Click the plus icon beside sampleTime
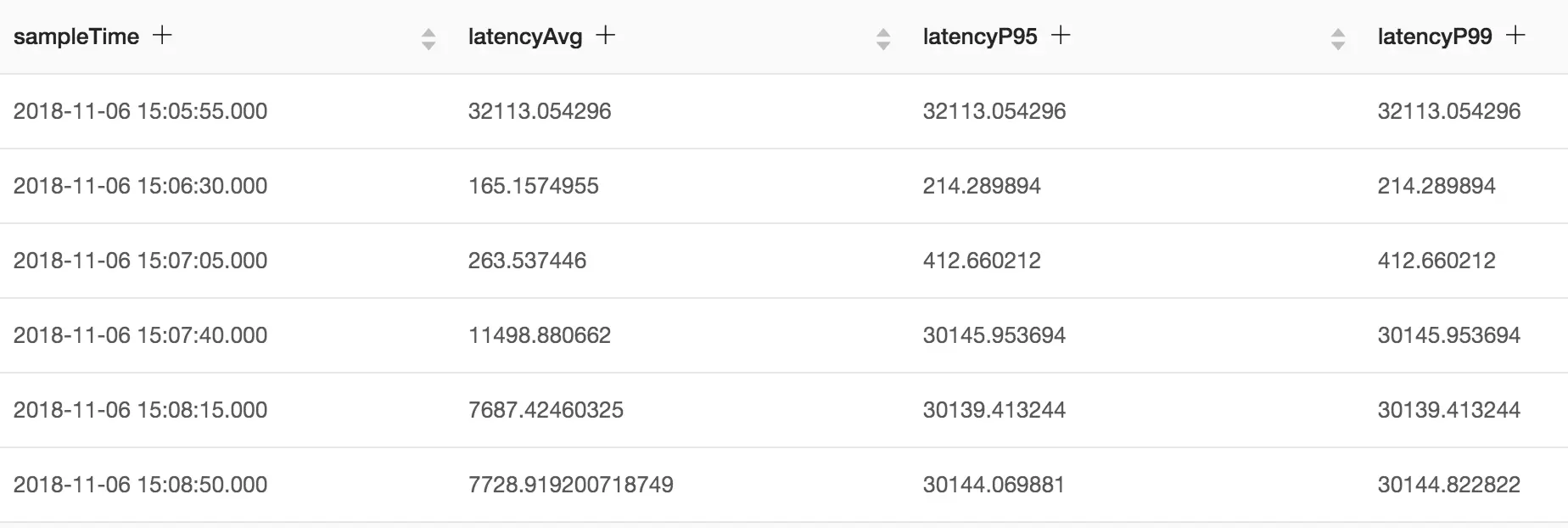 coord(161,36)
